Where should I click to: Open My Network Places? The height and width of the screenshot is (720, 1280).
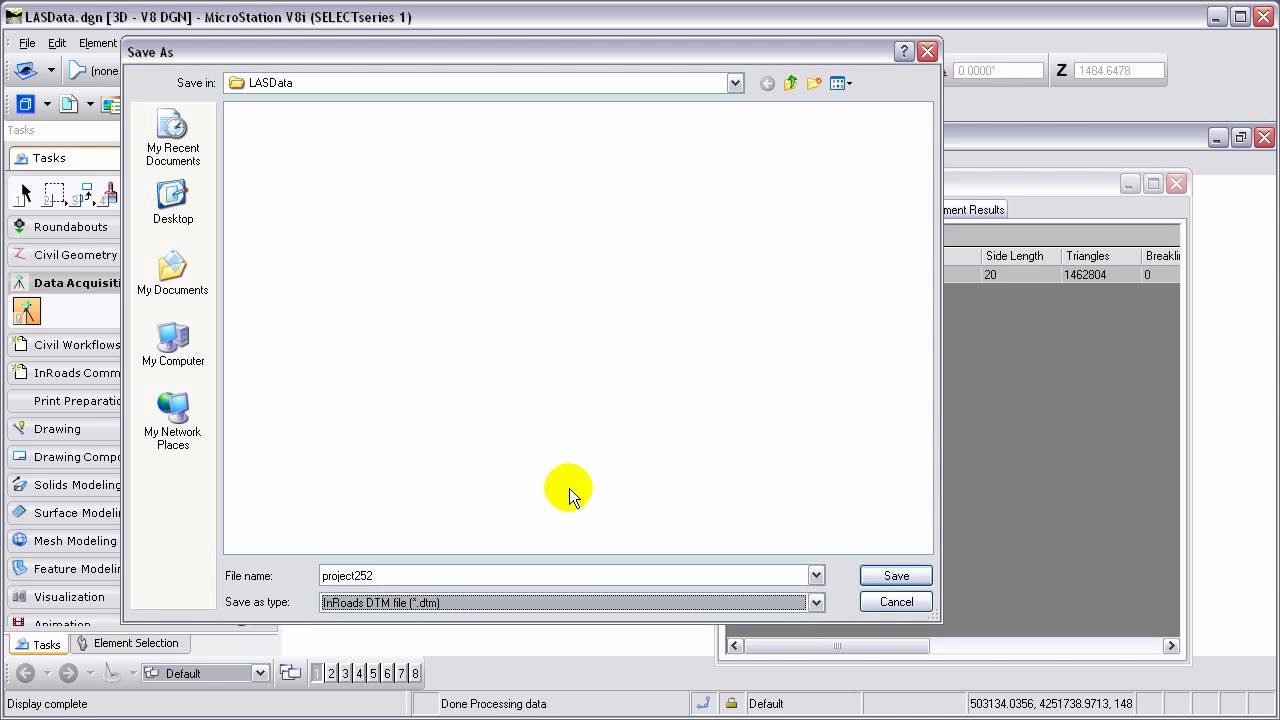pos(172,421)
